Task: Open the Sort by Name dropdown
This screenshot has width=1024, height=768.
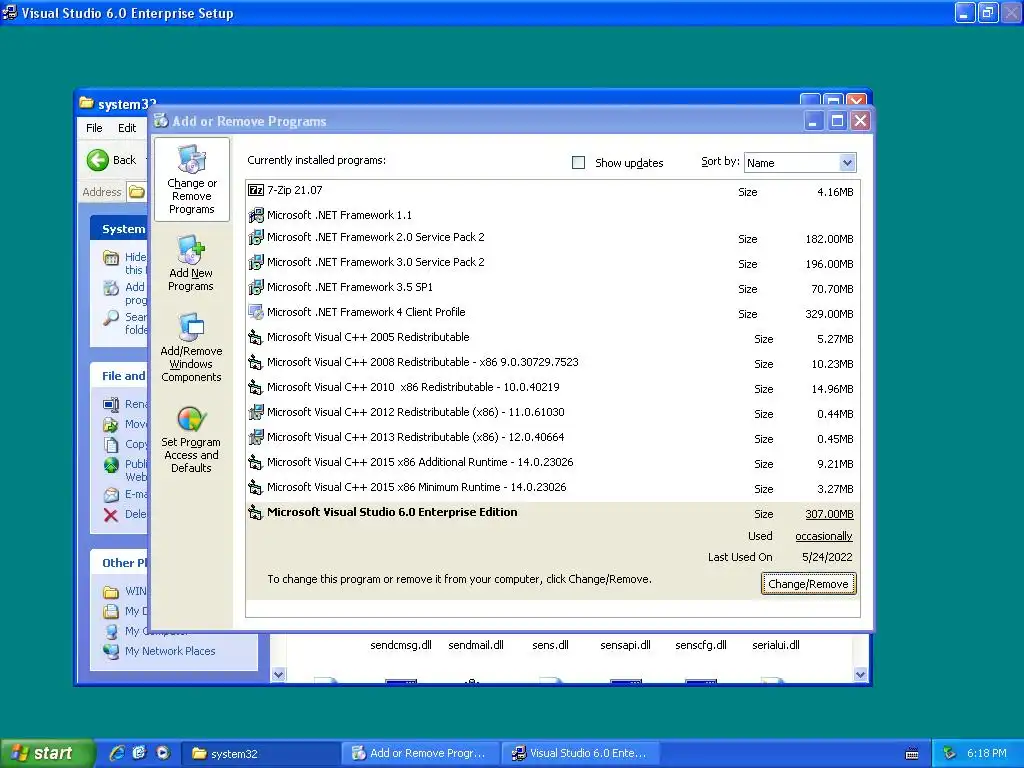Action: pos(847,163)
